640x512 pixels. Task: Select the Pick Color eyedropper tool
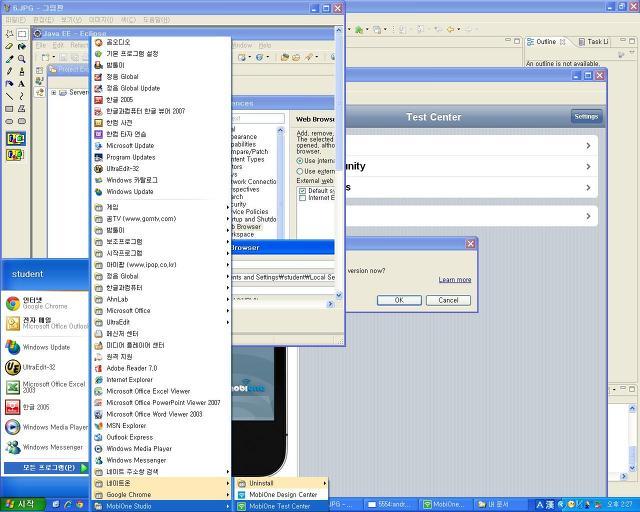coord(9,59)
